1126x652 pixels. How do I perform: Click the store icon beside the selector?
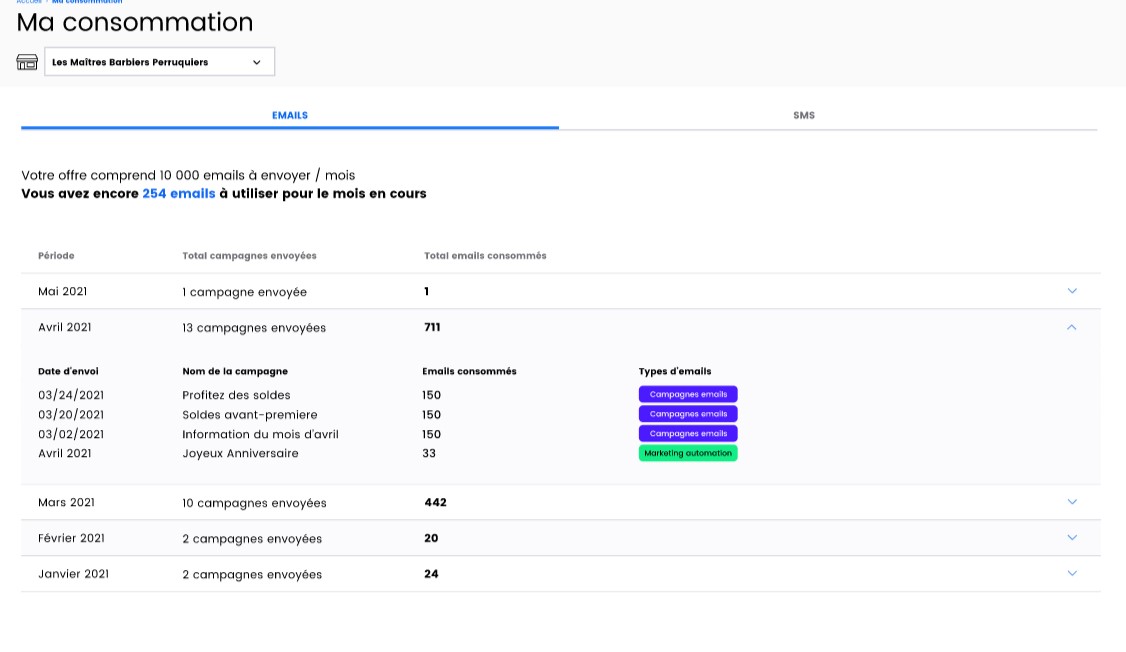[27, 62]
